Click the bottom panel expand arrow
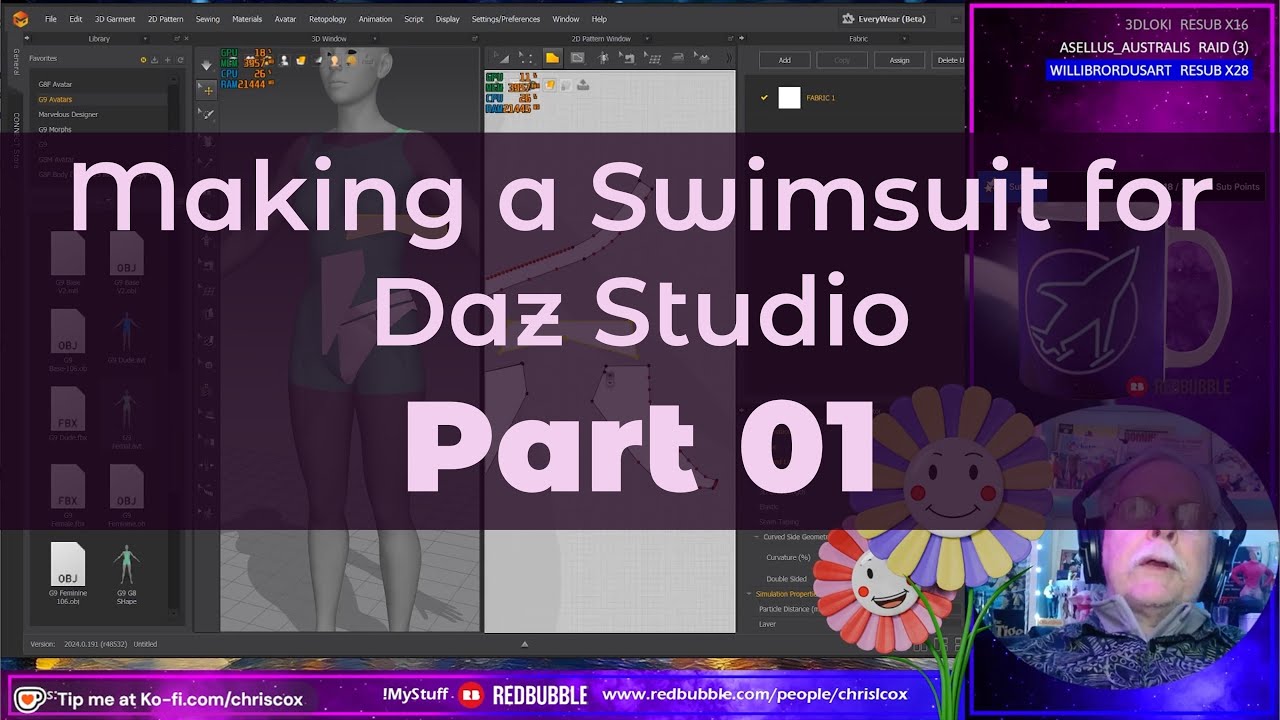Image resolution: width=1280 pixels, height=720 pixels. [x=524, y=645]
